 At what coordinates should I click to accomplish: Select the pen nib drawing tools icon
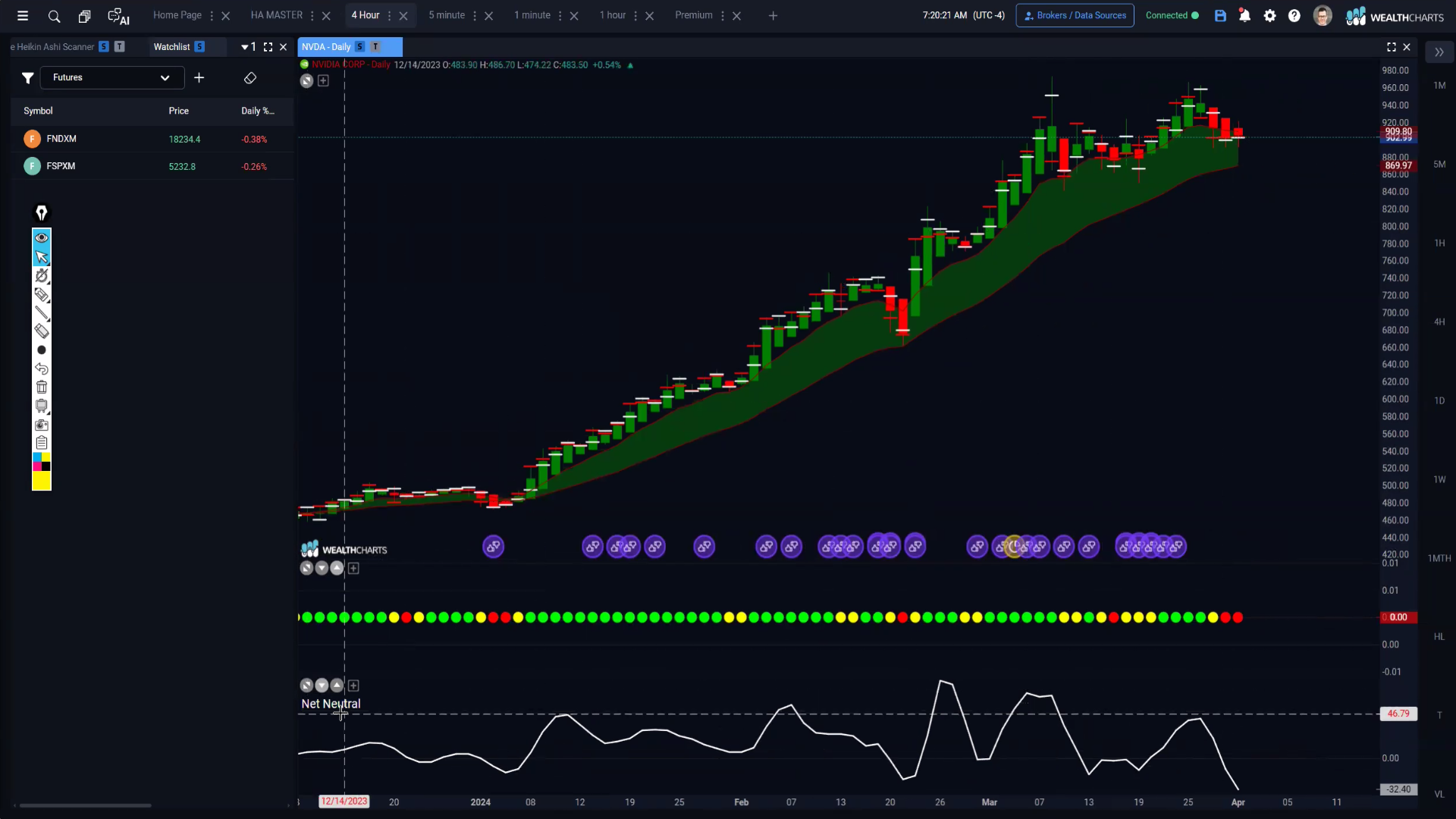(x=42, y=213)
